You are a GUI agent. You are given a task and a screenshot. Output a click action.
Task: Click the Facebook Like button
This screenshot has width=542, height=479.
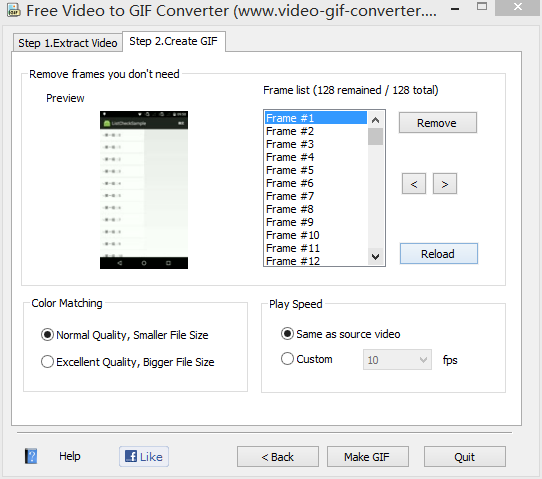point(144,457)
